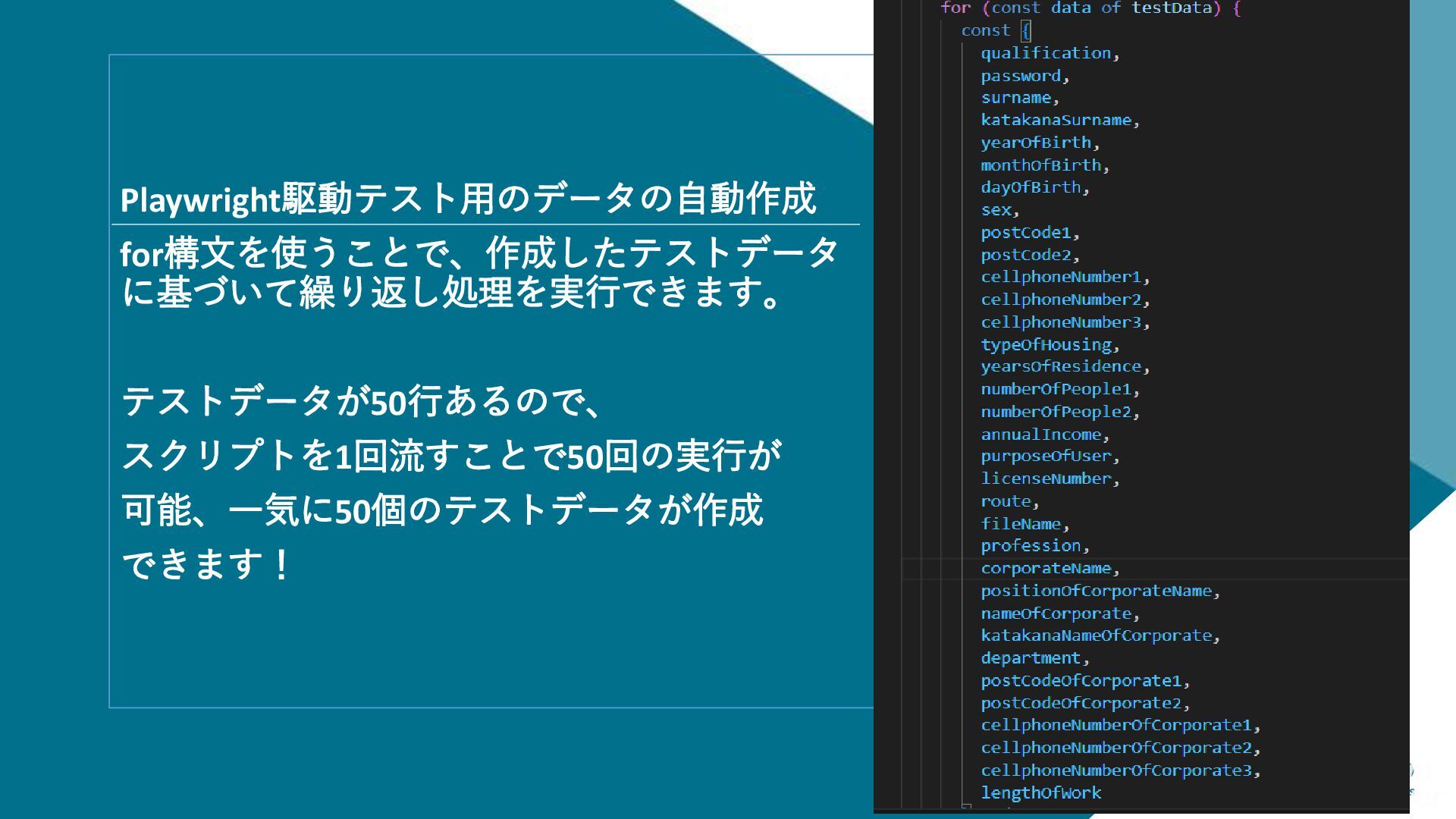Click slide title 'Playwright駆動テスト用のデータの自動作成'

pos(468,199)
